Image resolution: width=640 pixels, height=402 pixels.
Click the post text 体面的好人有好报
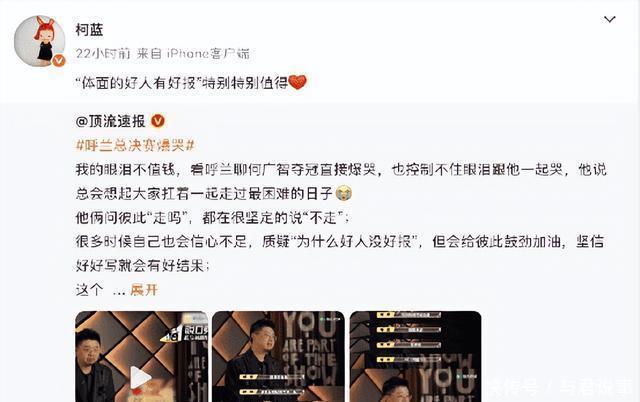pos(139,82)
